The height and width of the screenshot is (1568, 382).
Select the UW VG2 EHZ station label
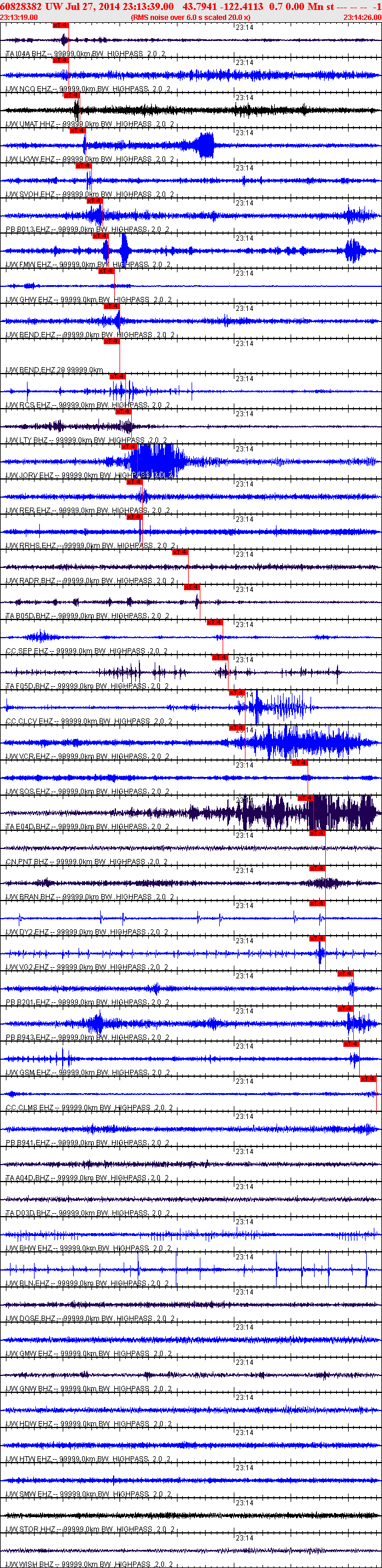click(87, 968)
